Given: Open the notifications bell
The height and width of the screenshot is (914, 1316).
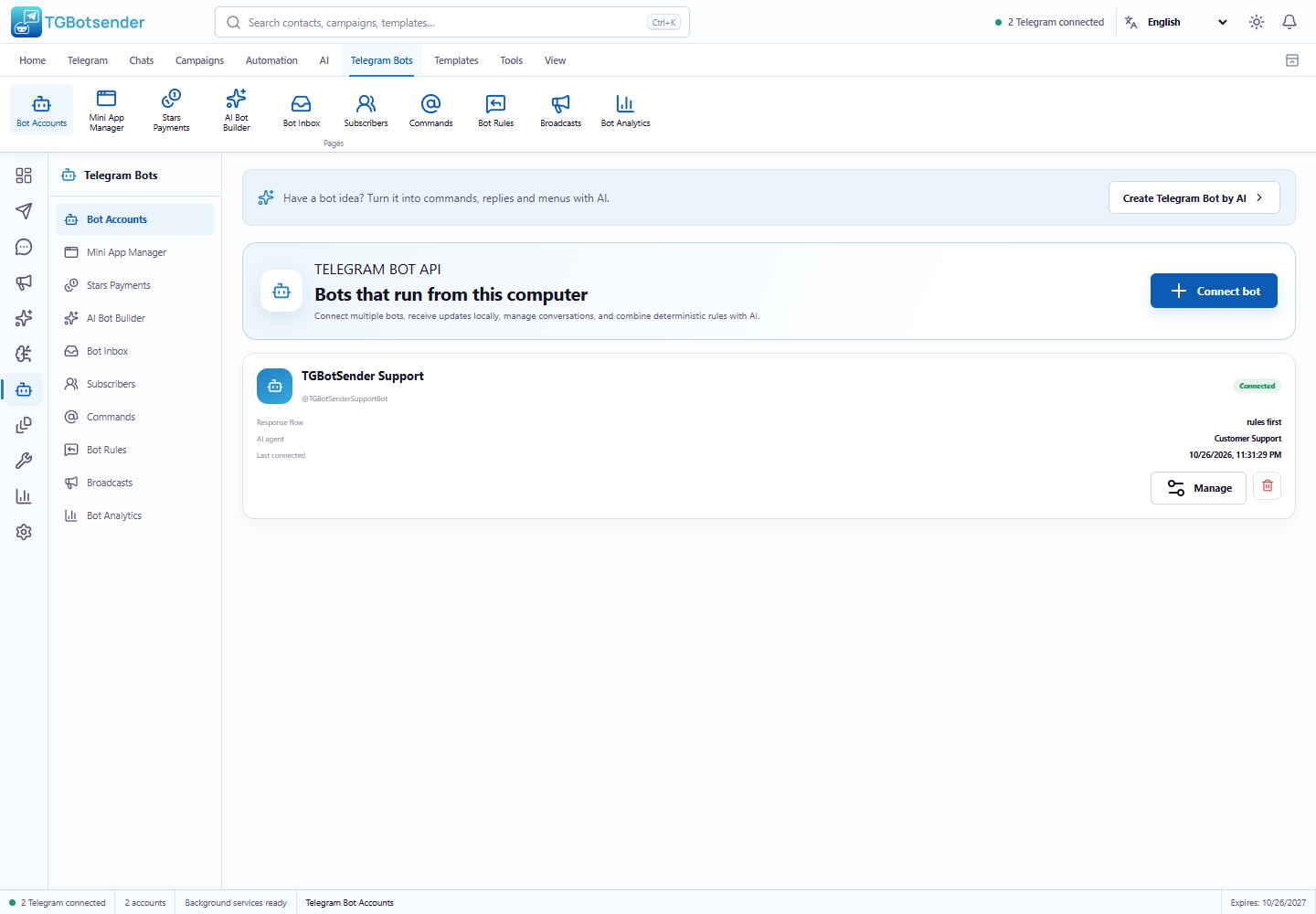Looking at the screenshot, I should pos(1289,22).
